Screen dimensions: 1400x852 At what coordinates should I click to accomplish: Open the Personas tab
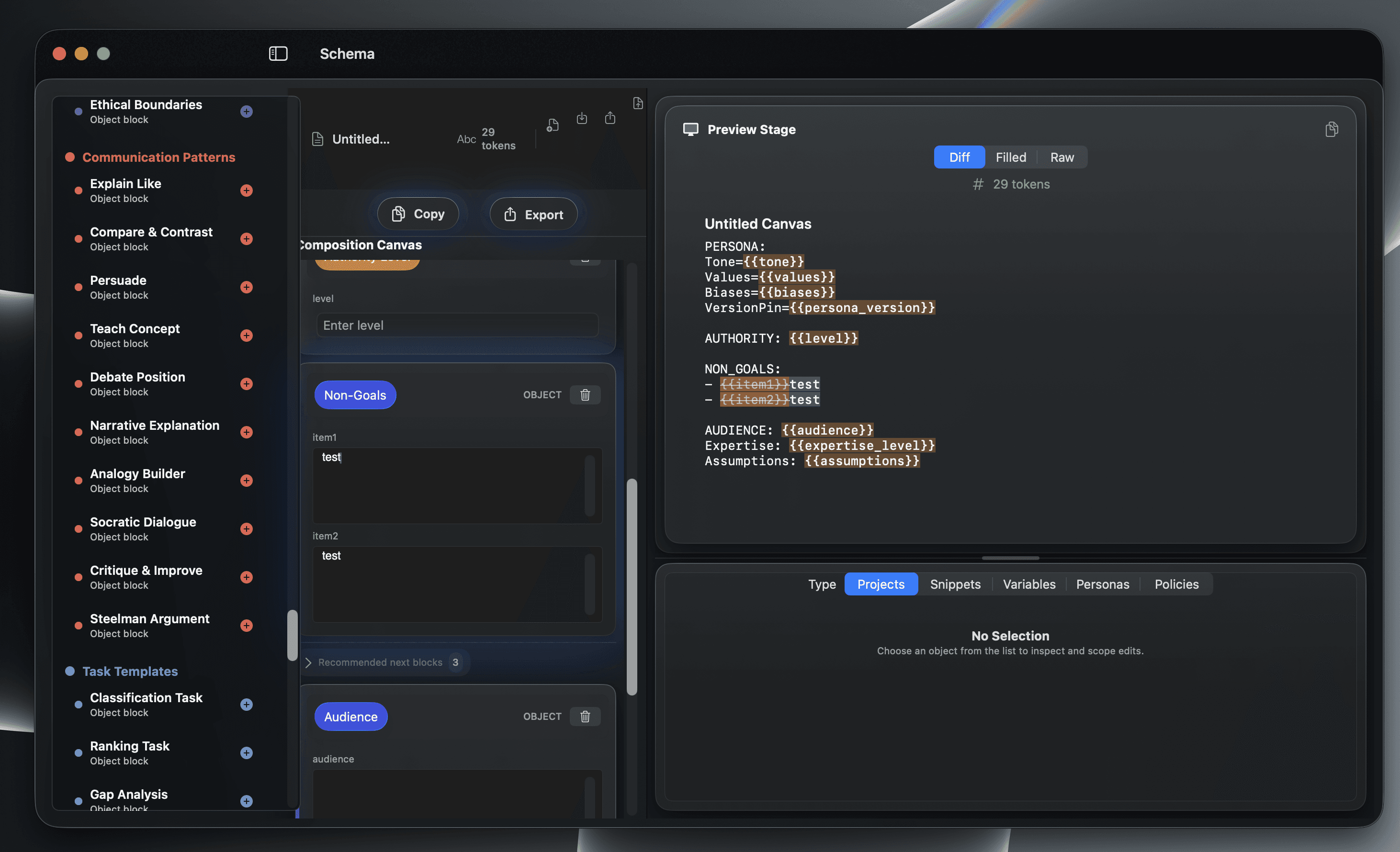click(x=1102, y=584)
